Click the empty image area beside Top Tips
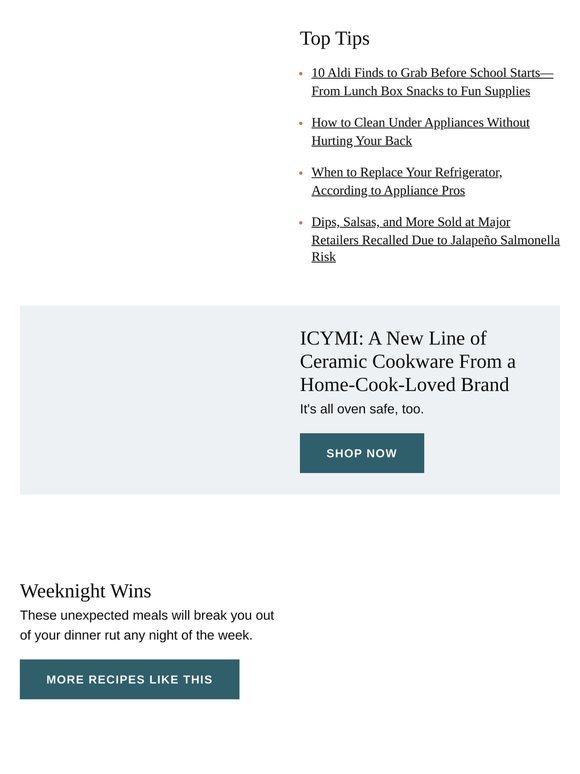580x774 pixels. (x=150, y=146)
